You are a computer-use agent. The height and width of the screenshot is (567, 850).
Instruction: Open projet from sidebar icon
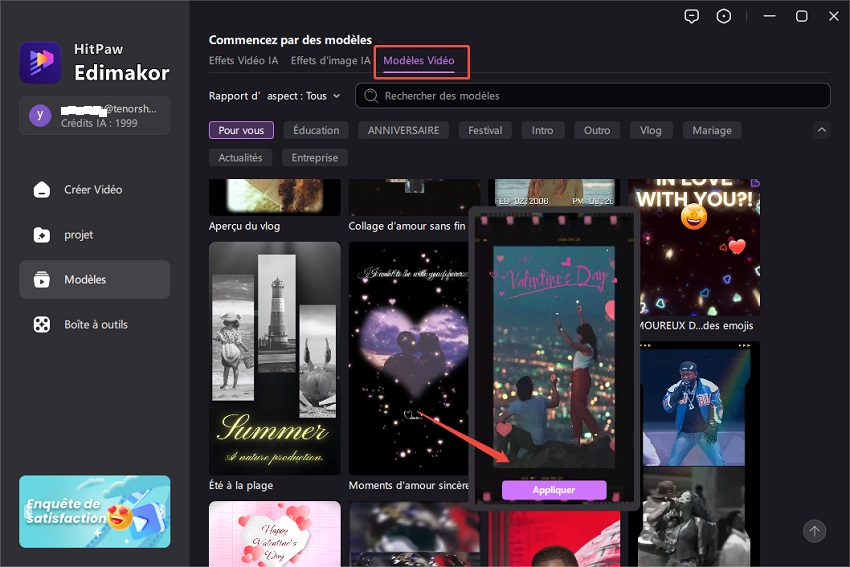tap(42, 235)
